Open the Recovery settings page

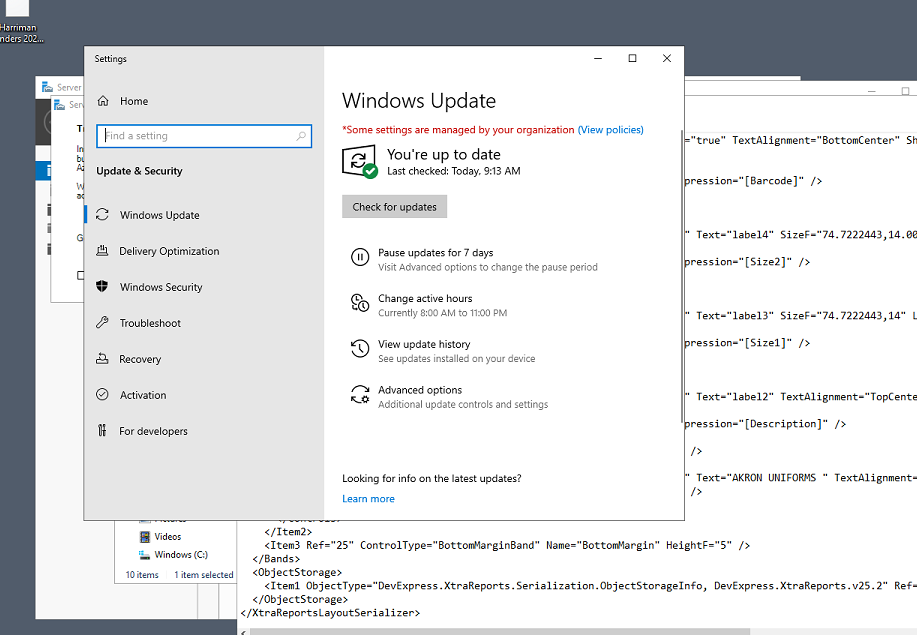pos(140,359)
